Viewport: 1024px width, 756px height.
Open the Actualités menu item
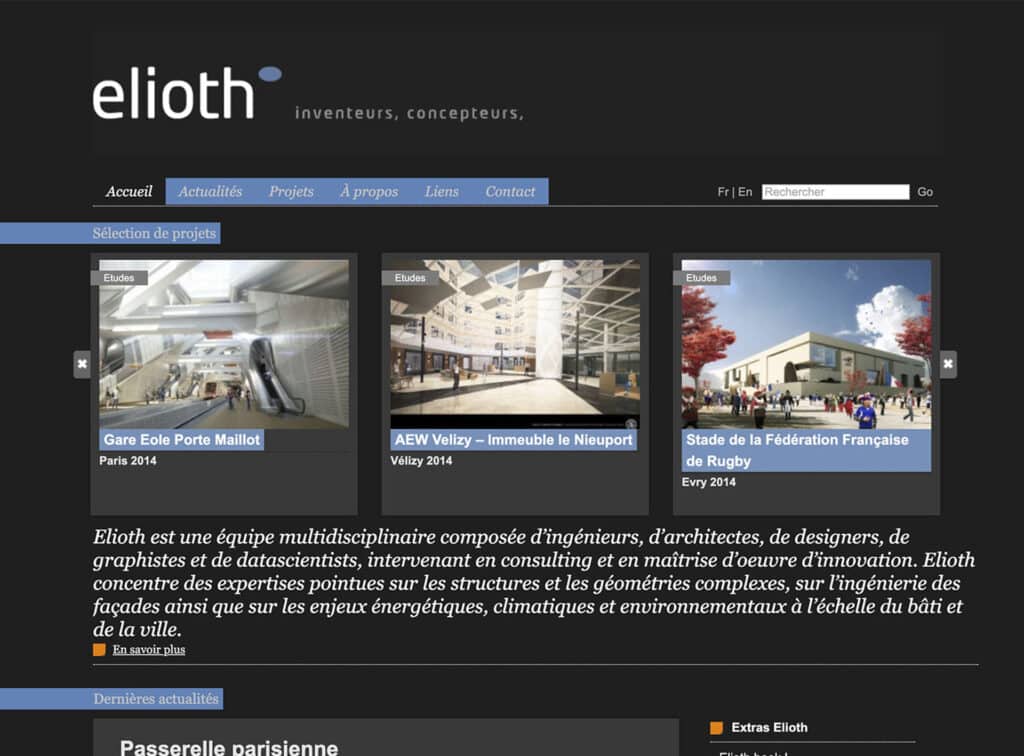tap(210, 192)
